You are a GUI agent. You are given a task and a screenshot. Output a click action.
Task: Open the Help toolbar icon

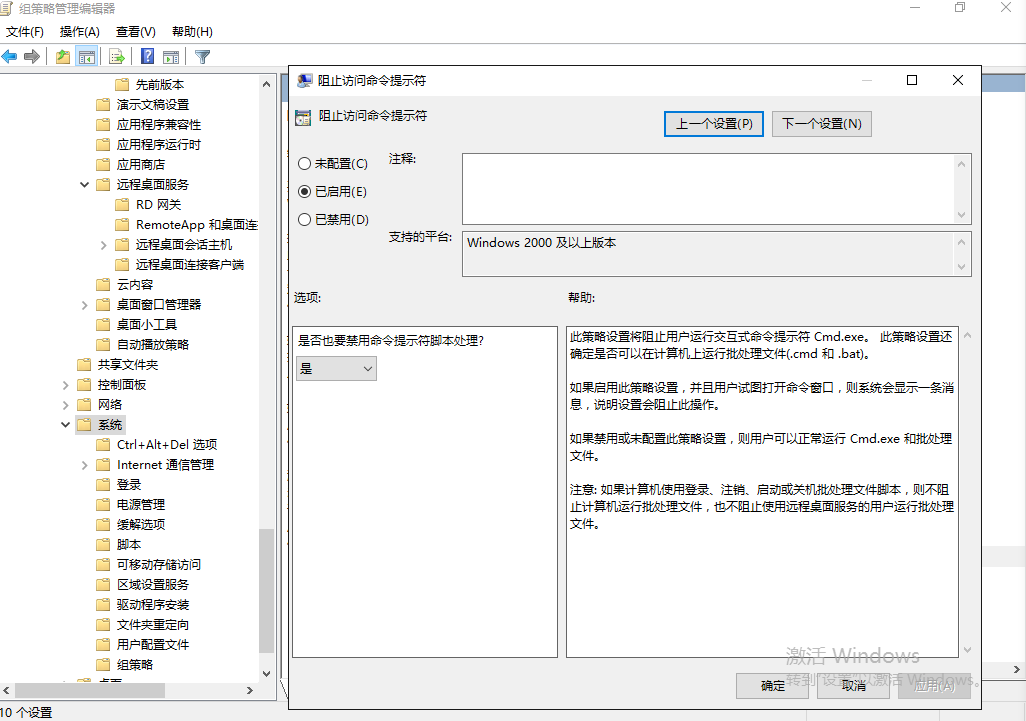coord(148,57)
